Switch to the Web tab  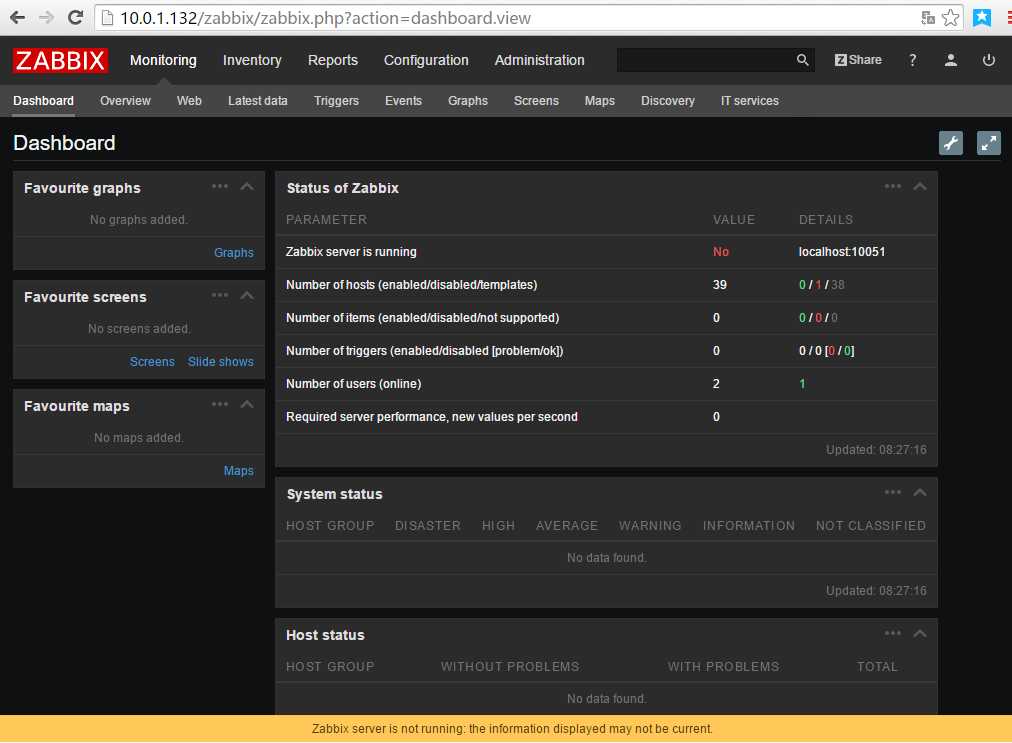tap(189, 101)
